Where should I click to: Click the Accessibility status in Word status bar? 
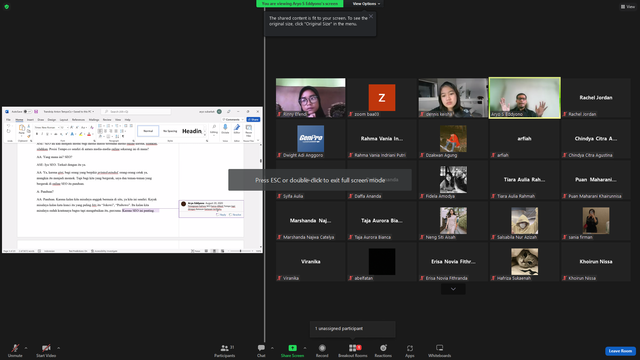(x=104, y=251)
